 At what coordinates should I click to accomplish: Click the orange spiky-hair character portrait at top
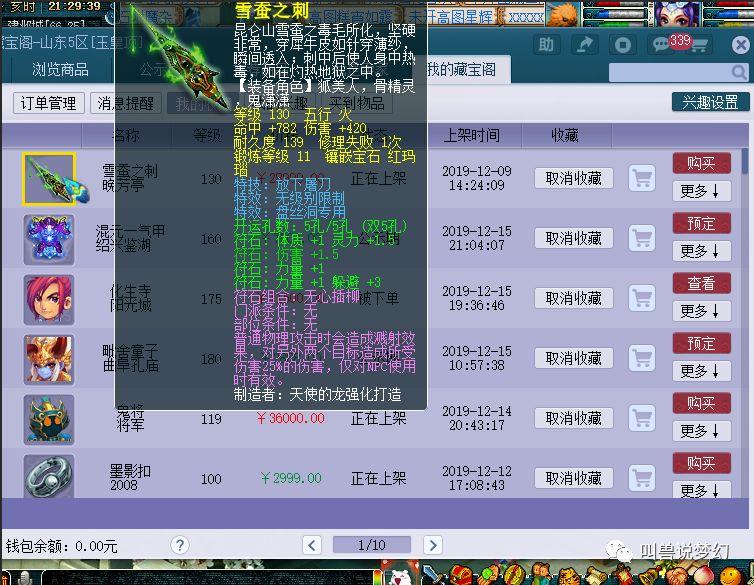pyautogui.click(x=564, y=13)
